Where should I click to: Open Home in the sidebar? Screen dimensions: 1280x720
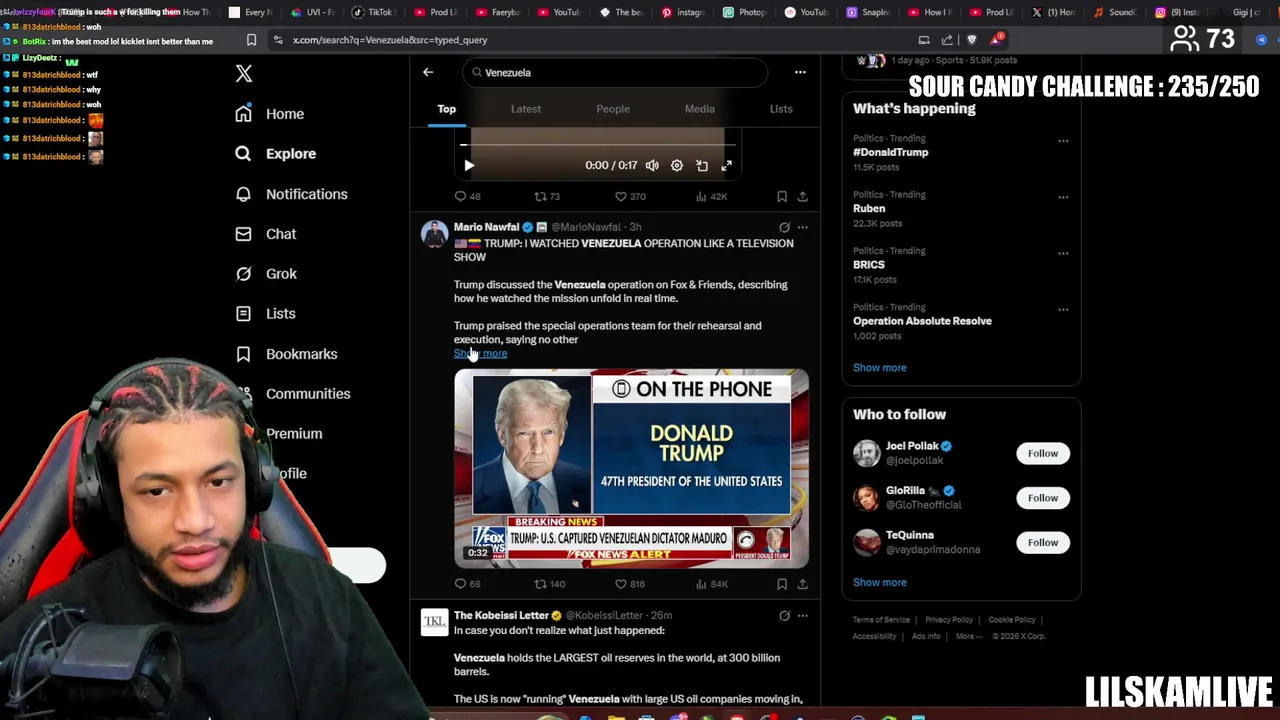(x=269, y=114)
